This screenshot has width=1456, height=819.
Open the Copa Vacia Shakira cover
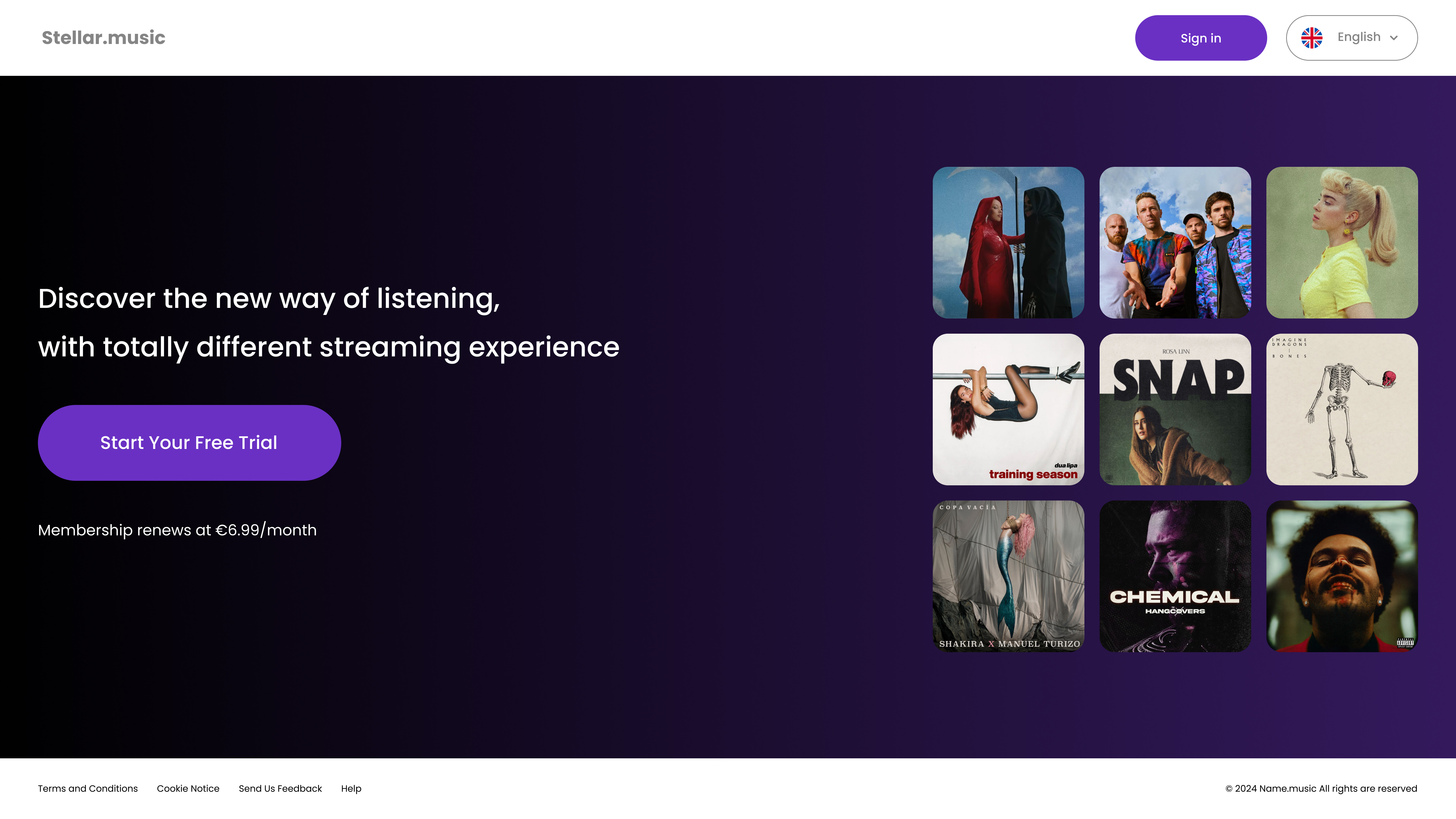[x=1008, y=576]
